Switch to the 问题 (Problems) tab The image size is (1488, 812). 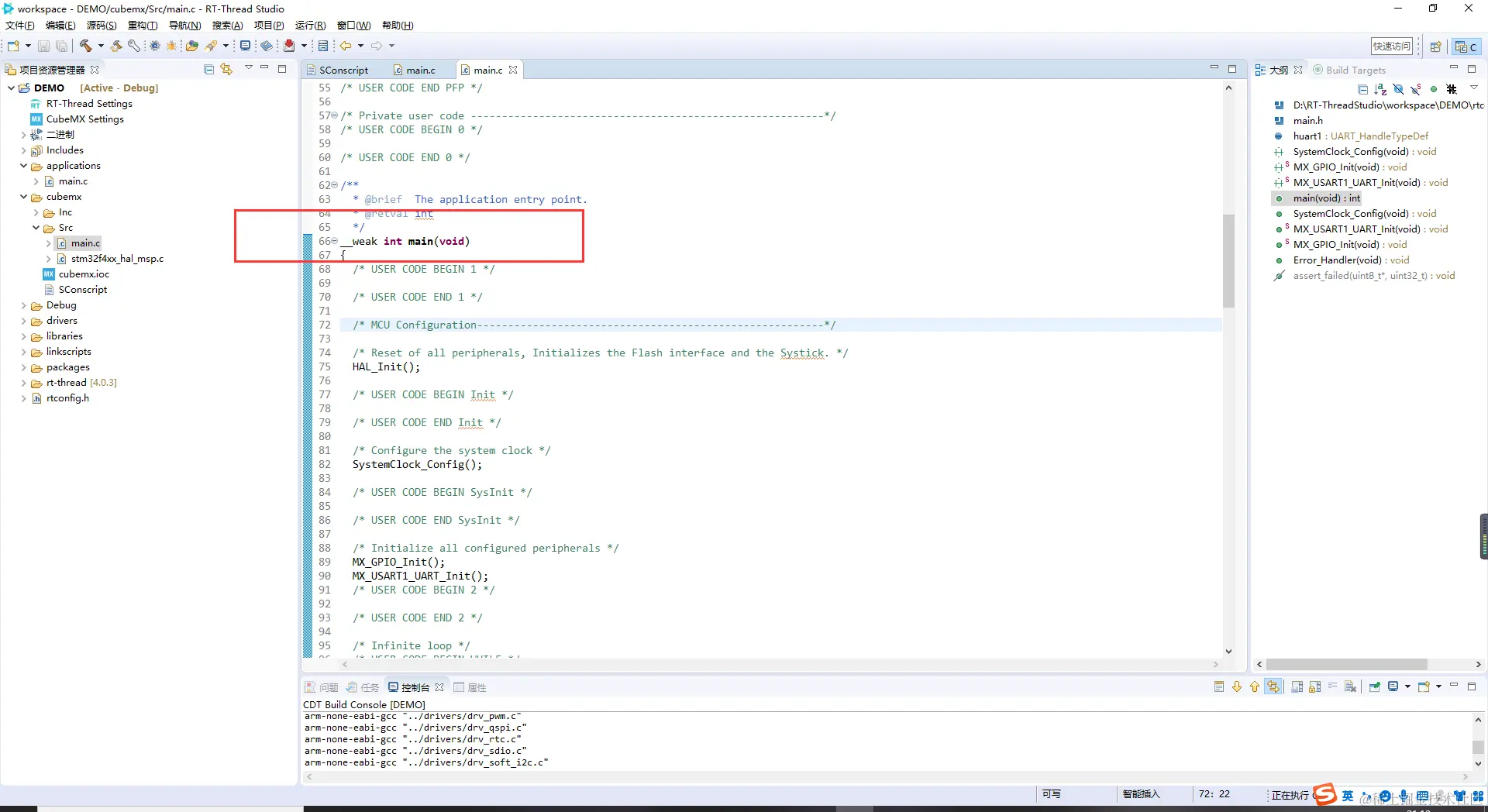click(x=322, y=687)
